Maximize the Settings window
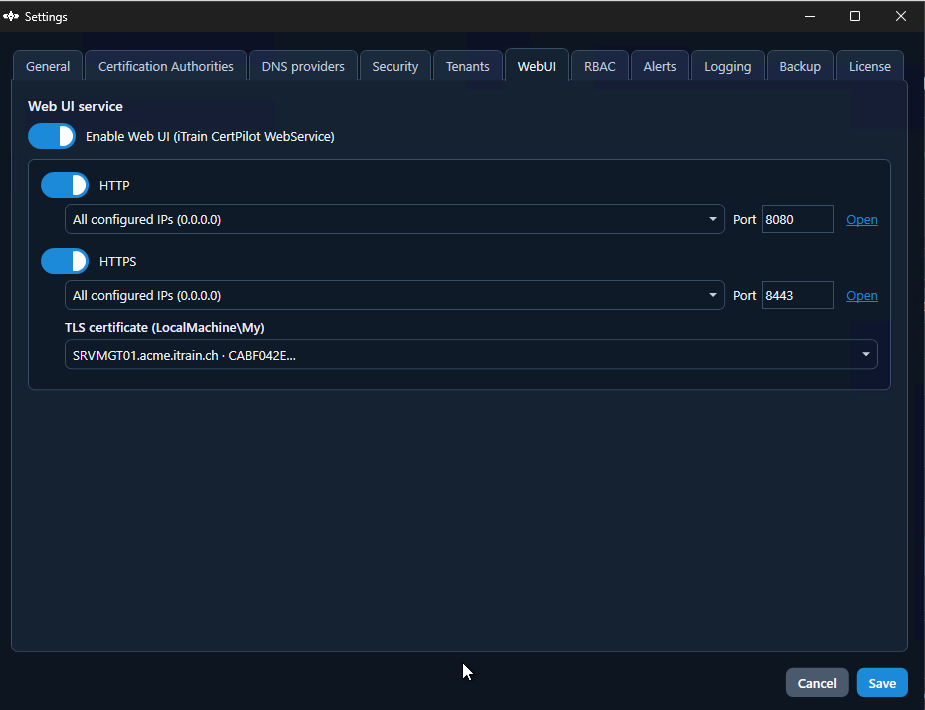The height and width of the screenshot is (710, 925). click(x=855, y=17)
